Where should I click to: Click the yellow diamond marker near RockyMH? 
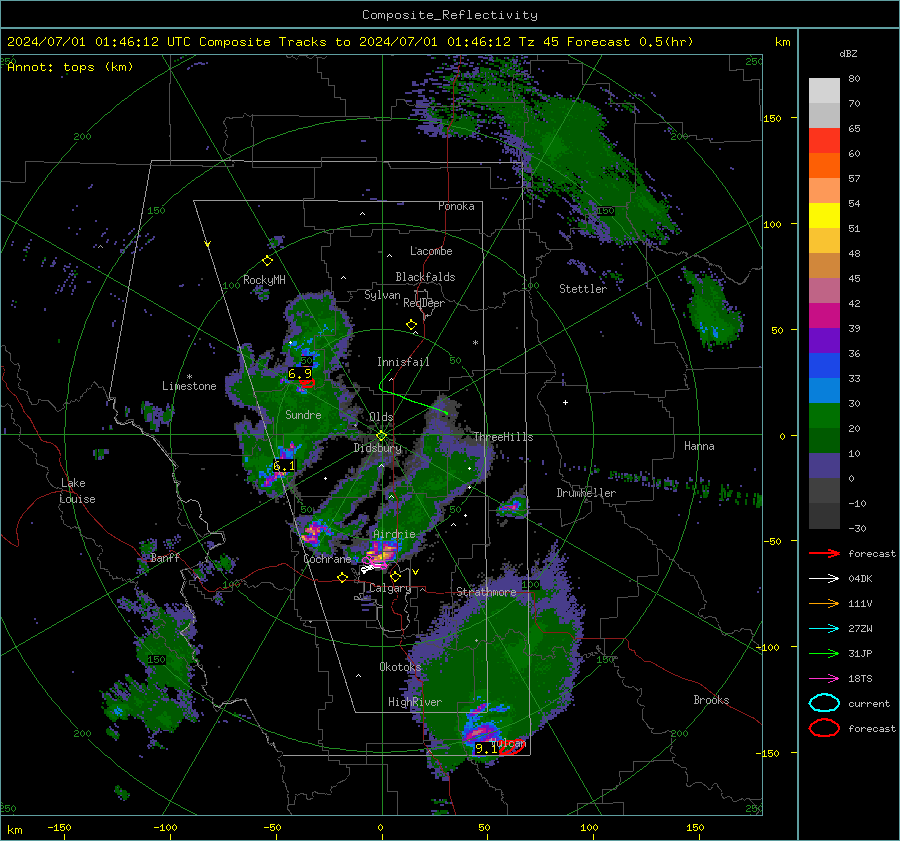tap(267, 261)
